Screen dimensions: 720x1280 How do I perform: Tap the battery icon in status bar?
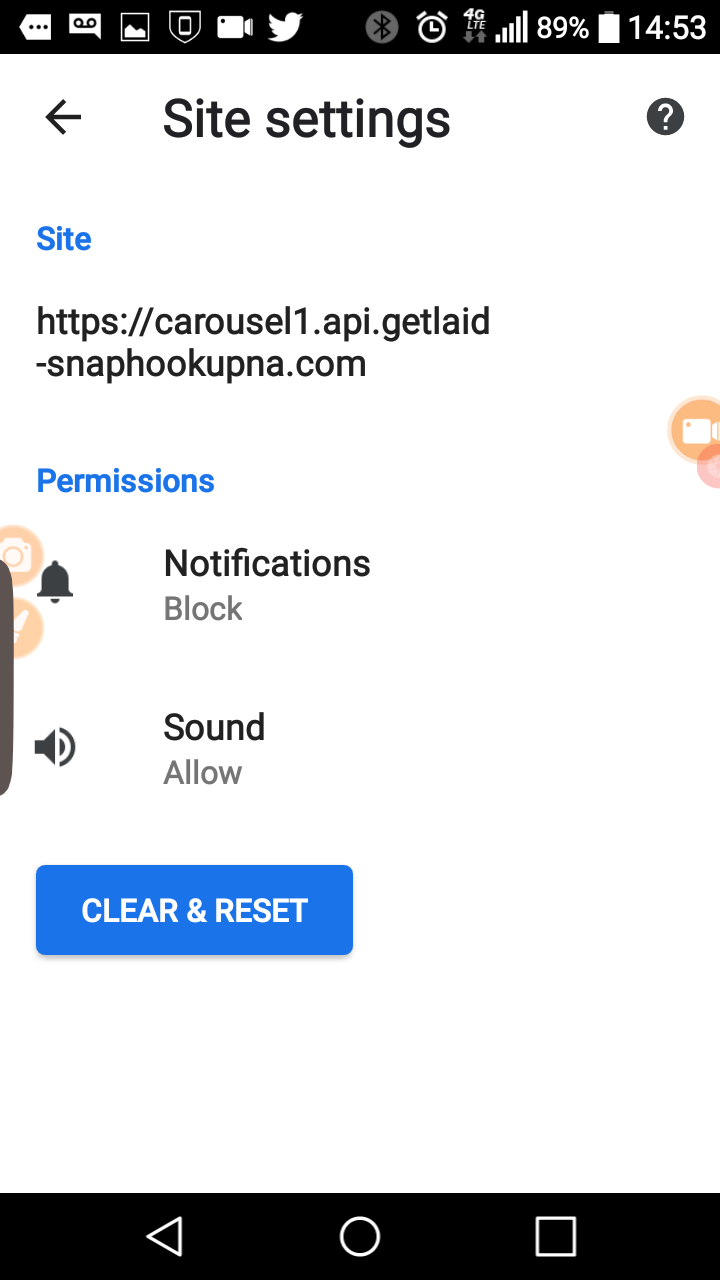pos(608,27)
